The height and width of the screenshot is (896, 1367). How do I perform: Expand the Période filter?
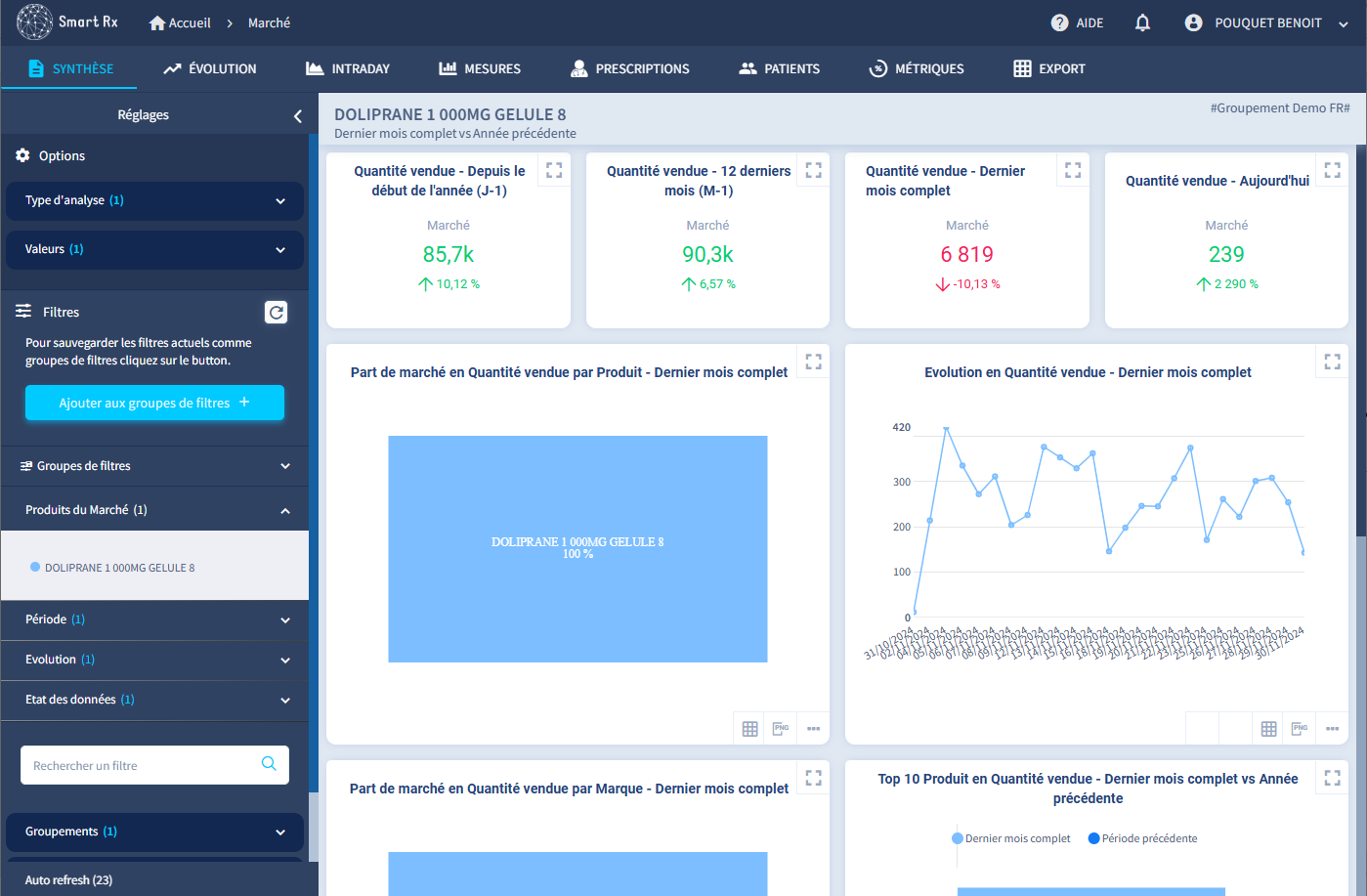(x=154, y=619)
